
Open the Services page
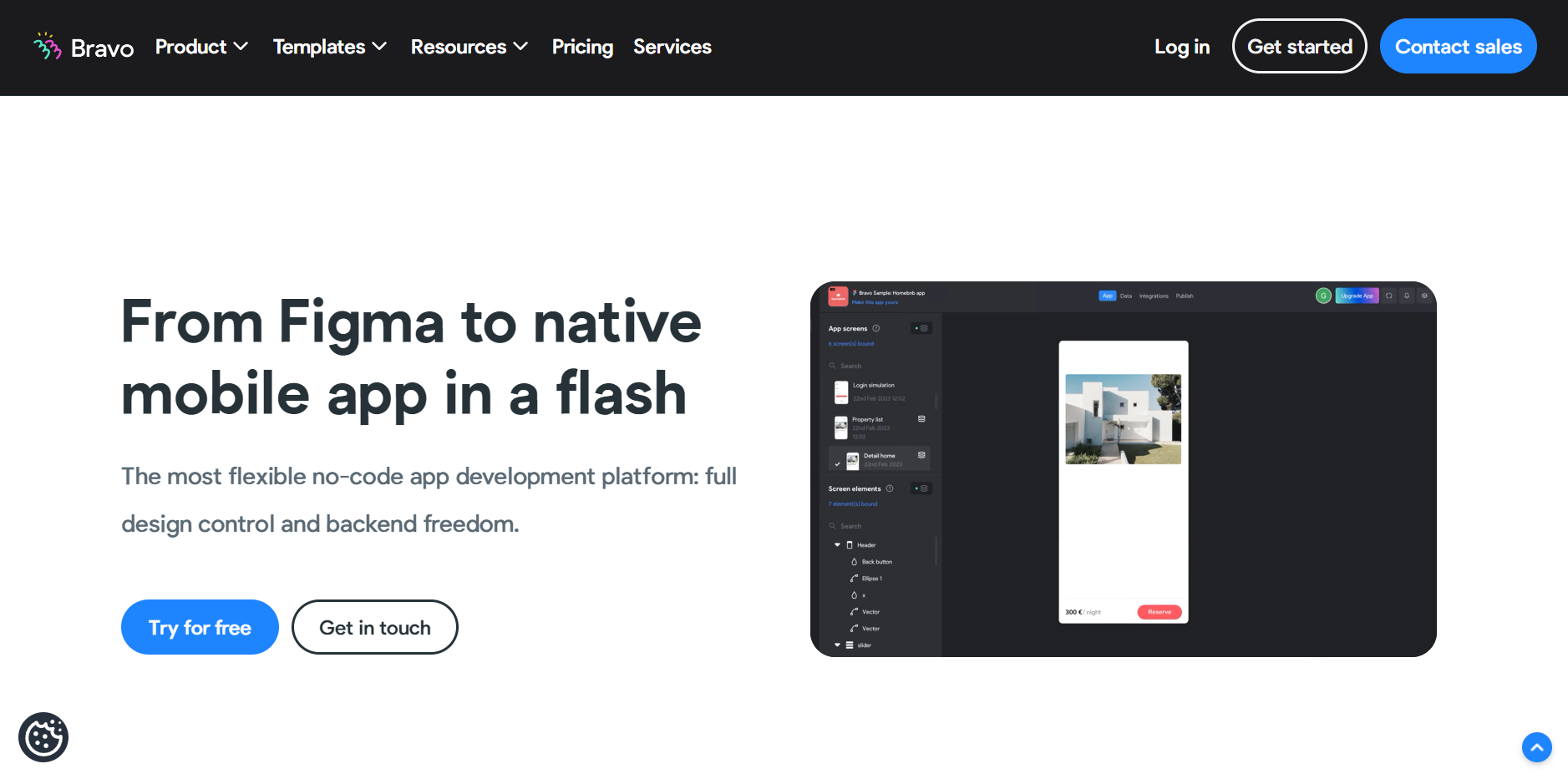(x=672, y=47)
